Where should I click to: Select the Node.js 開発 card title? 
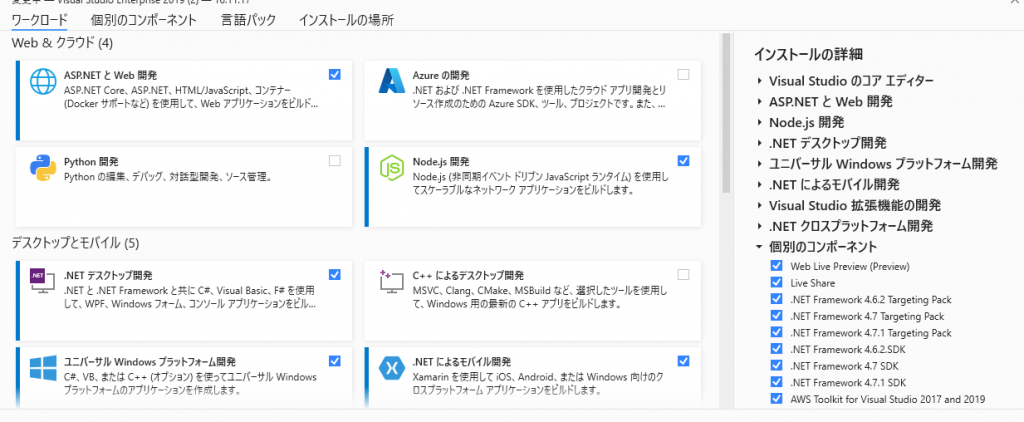click(x=441, y=161)
